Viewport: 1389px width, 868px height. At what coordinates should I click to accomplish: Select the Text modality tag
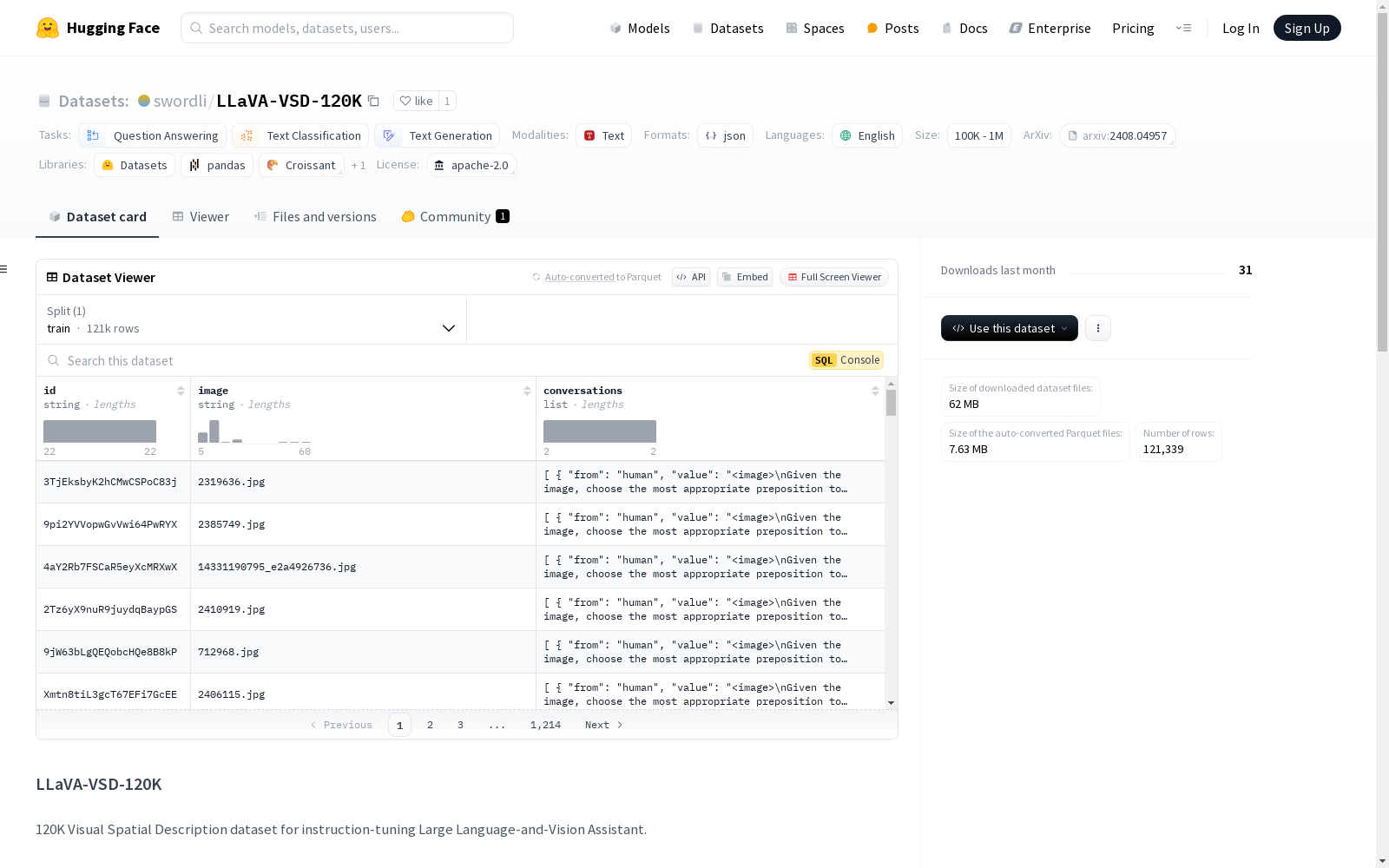pyautogui.click(x=604, y=135)
